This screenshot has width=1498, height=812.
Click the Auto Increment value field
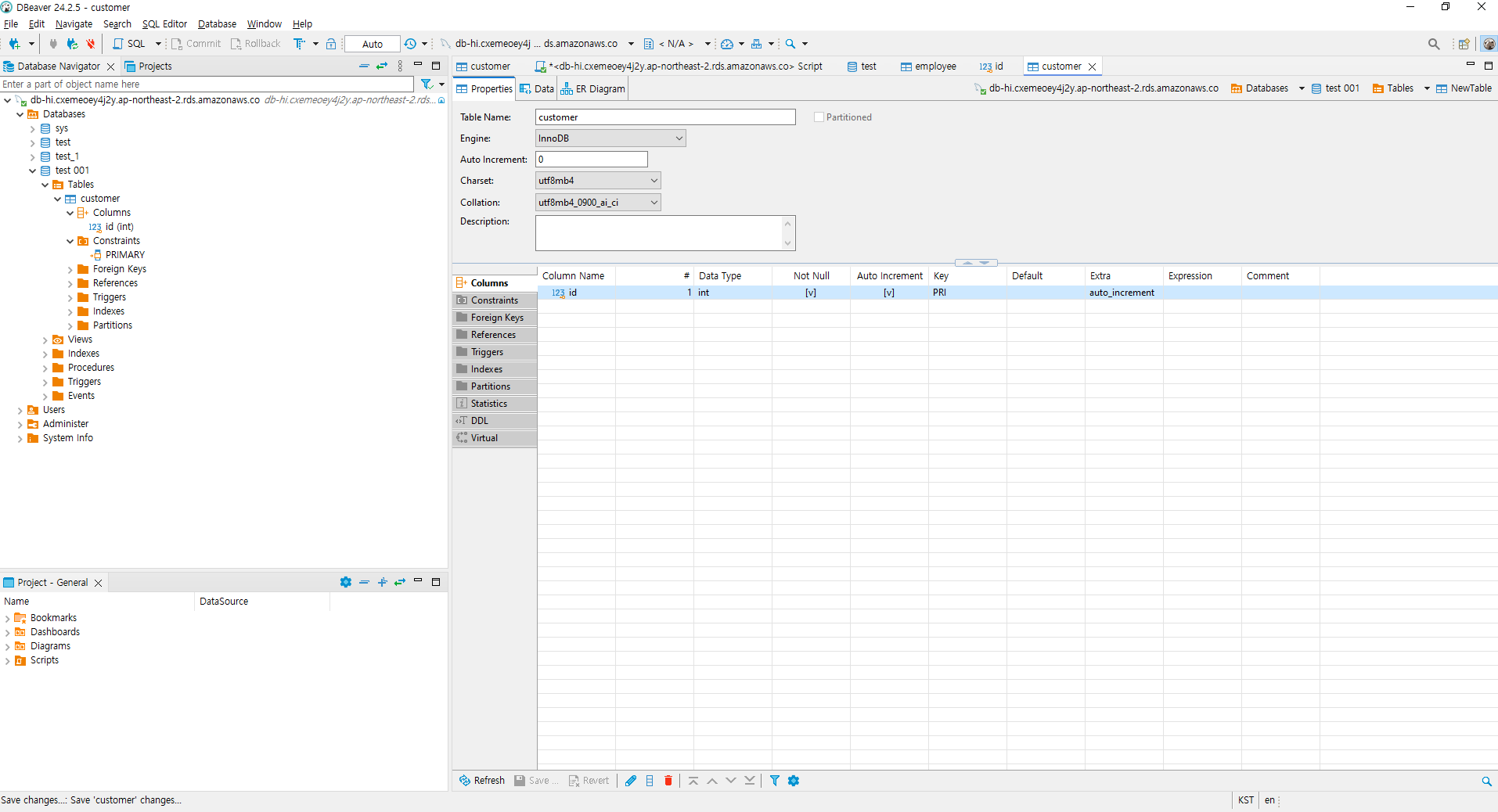click(592, 160)
